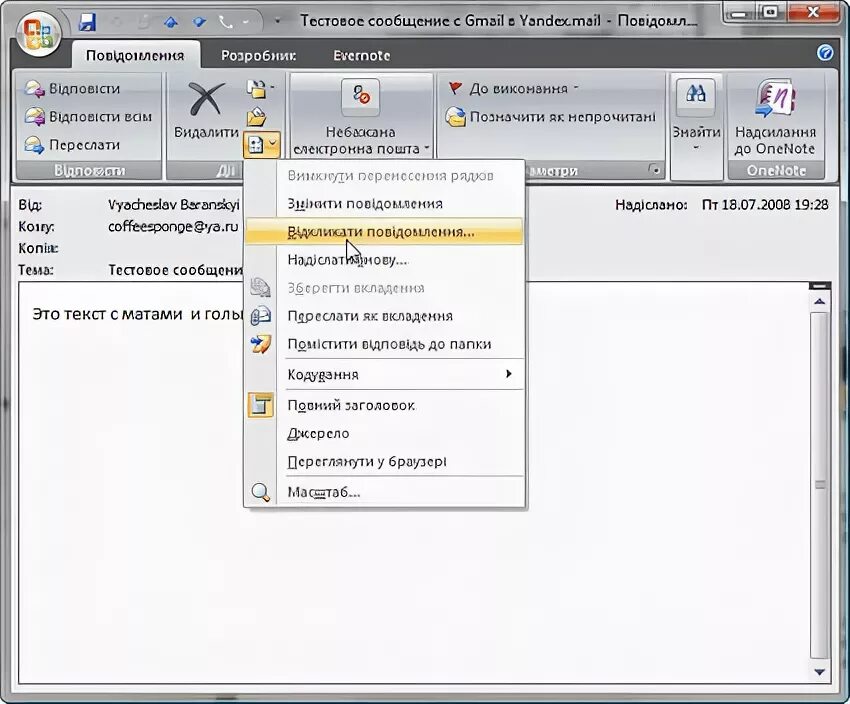
Task: Click the create rule folder icon
Action: pyautogui.click(x=256, y=117)
